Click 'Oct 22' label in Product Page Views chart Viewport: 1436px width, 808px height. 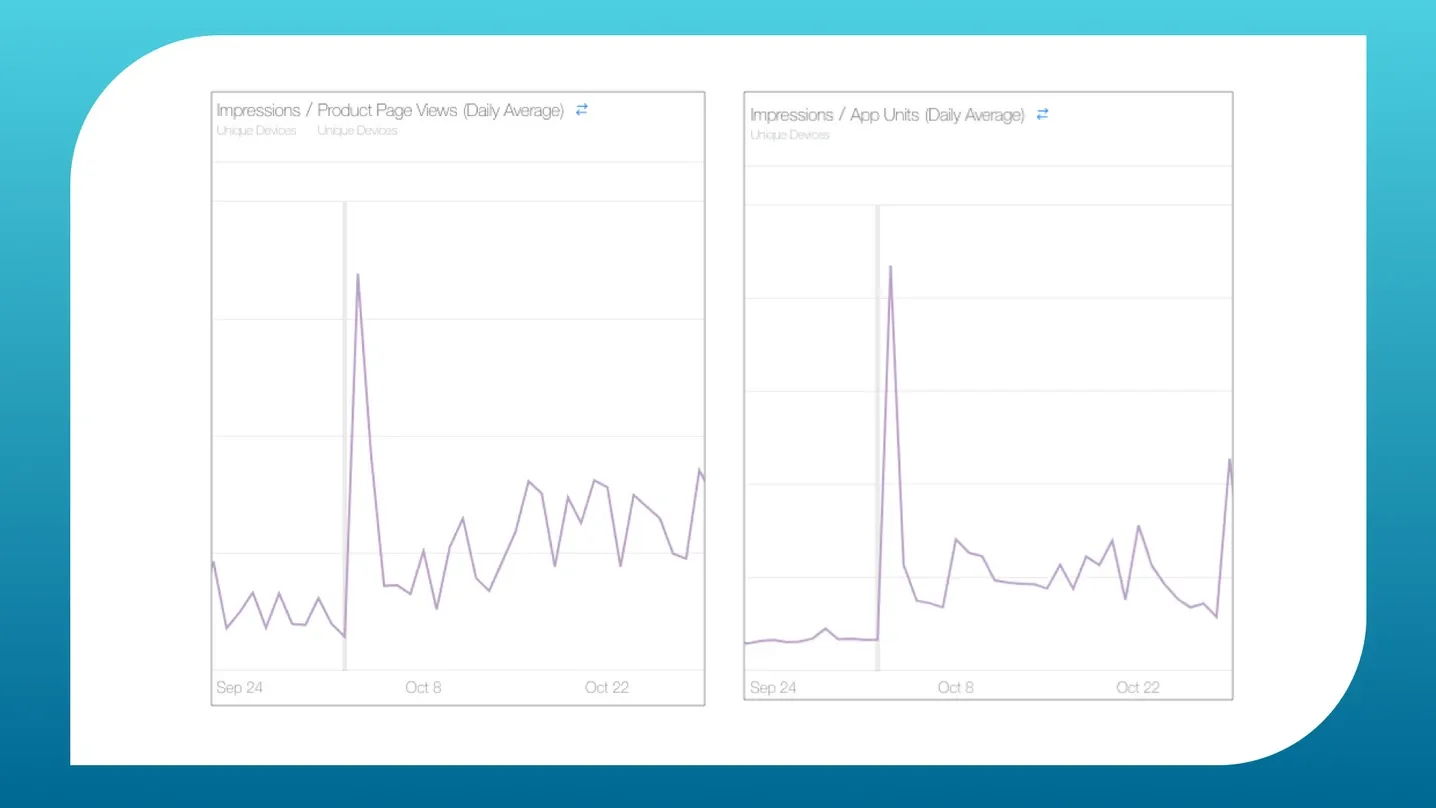607,687
